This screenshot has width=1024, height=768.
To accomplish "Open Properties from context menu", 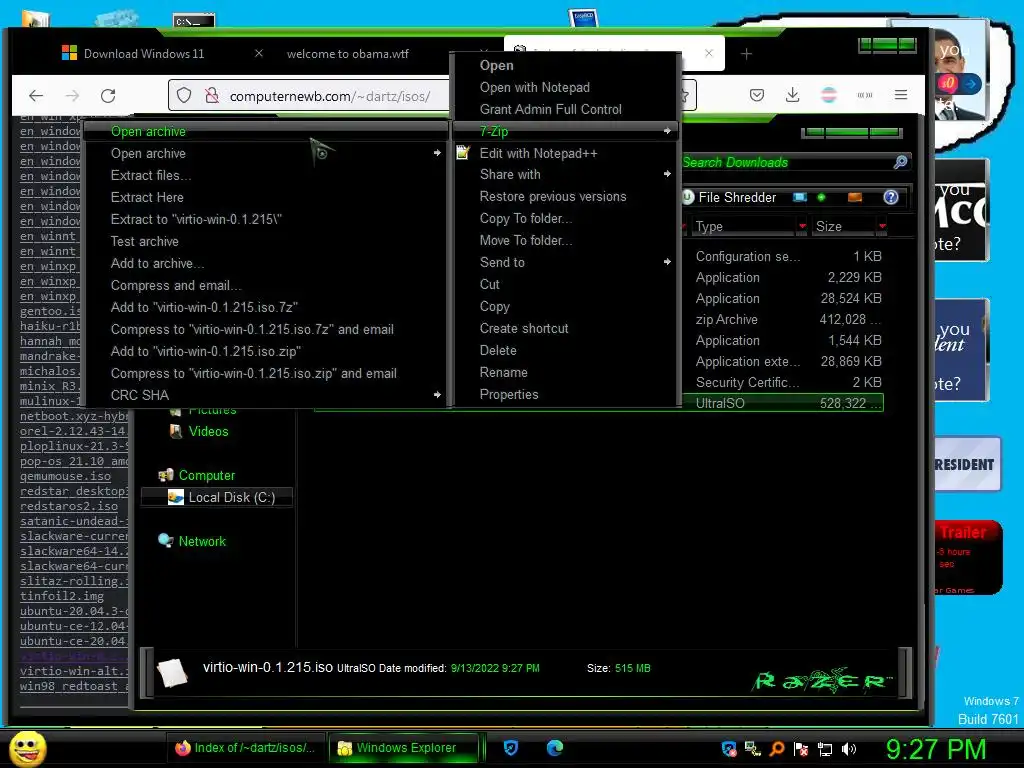I will [x=566, y=394].
